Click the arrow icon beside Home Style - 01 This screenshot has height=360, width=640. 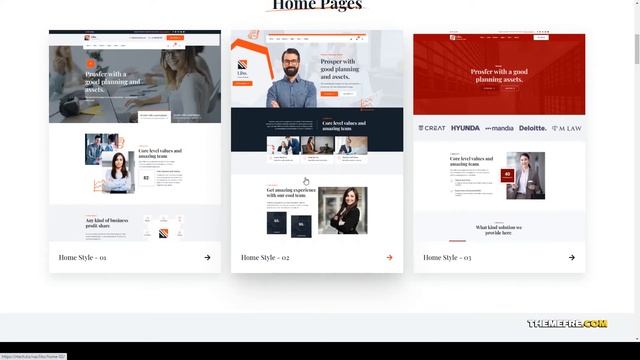[x=207, y=258]
